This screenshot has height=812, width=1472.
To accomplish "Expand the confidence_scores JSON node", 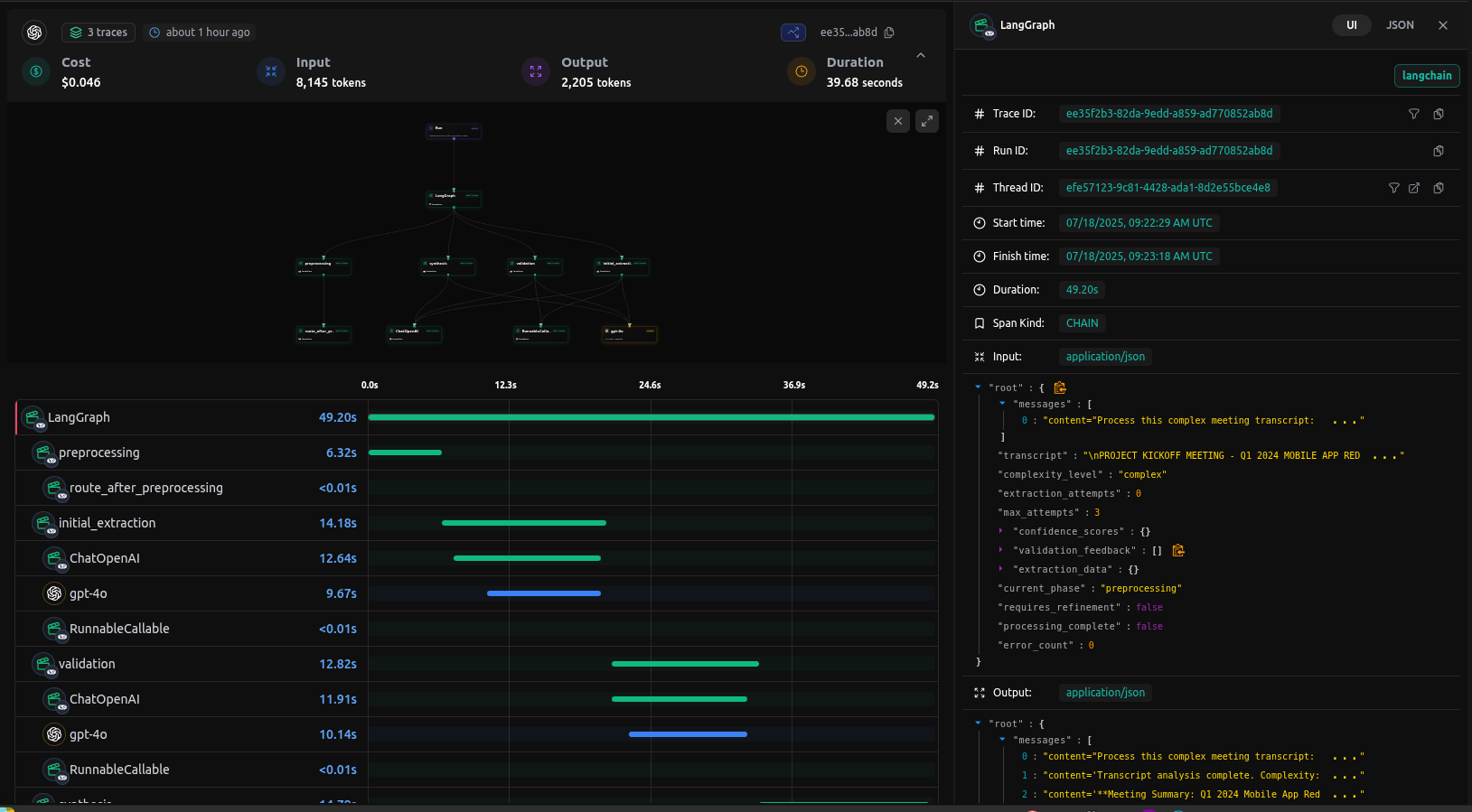I will (1001, 531).
